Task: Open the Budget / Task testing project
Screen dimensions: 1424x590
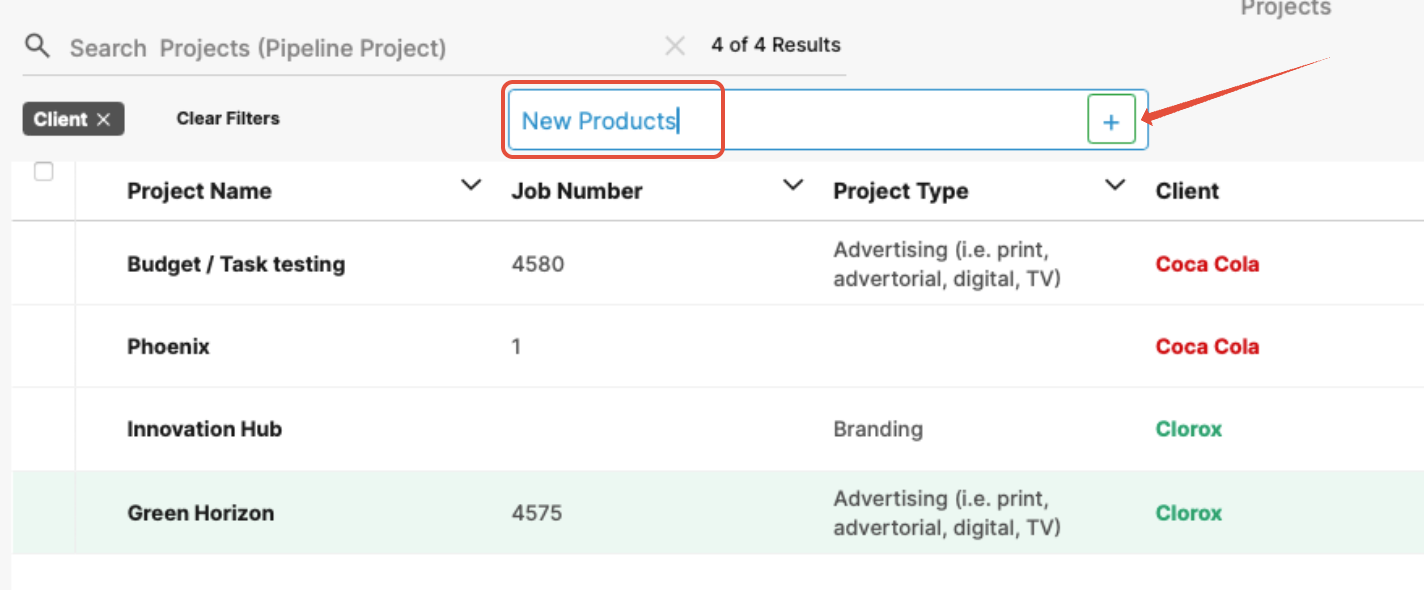Action: click(236, 264)
